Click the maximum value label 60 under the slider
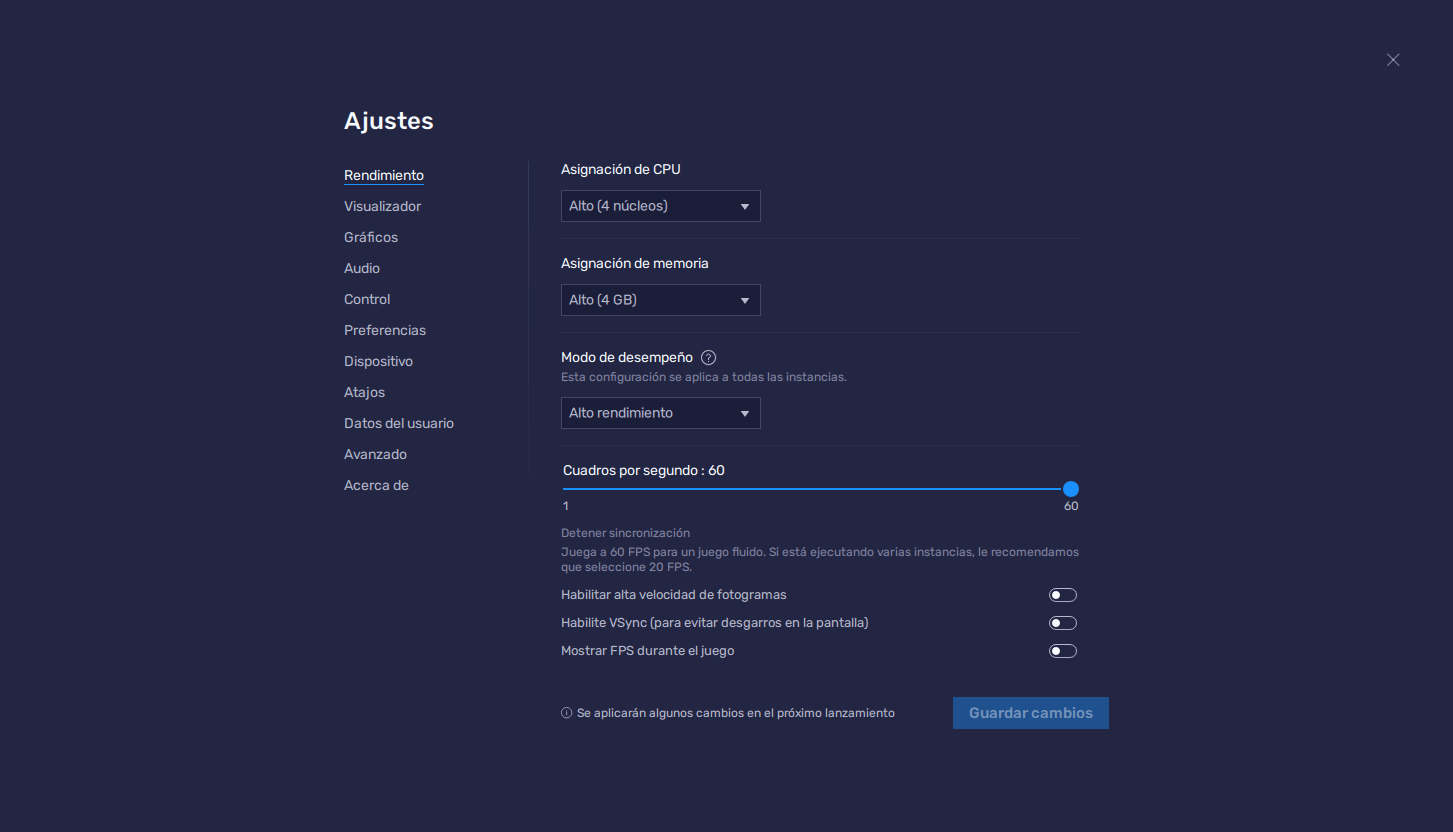 point(1071,506)
